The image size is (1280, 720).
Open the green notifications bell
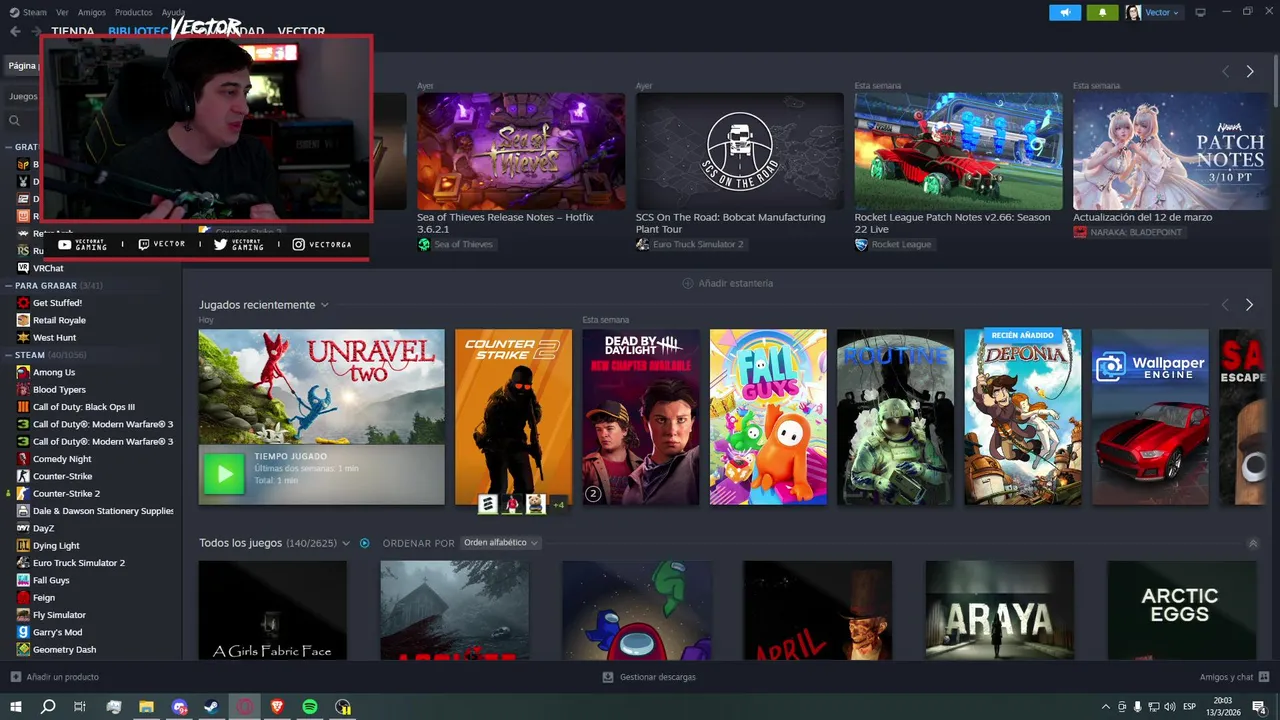pos(1103,12)
